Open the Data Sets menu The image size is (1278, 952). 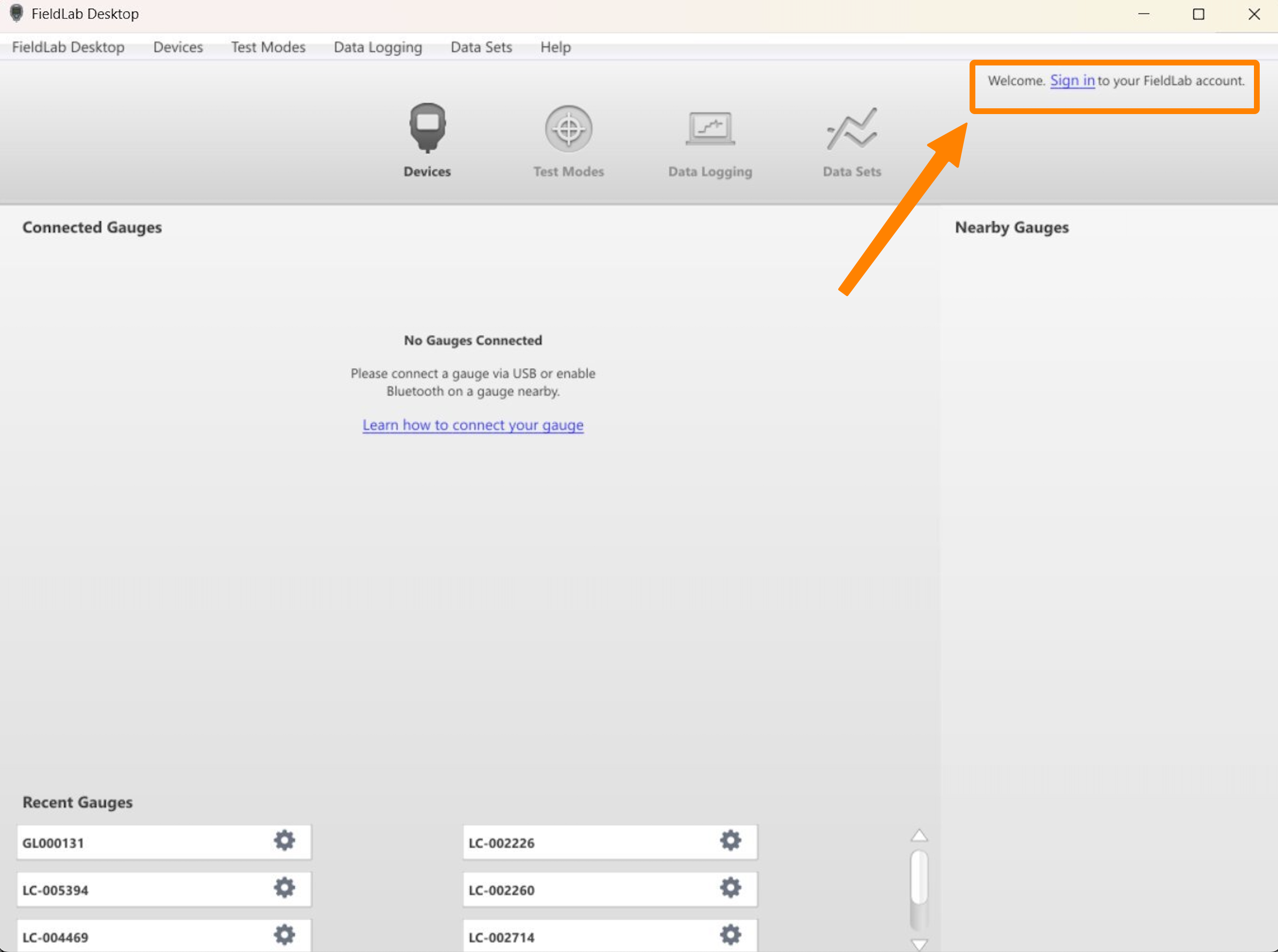click(481, 47)
